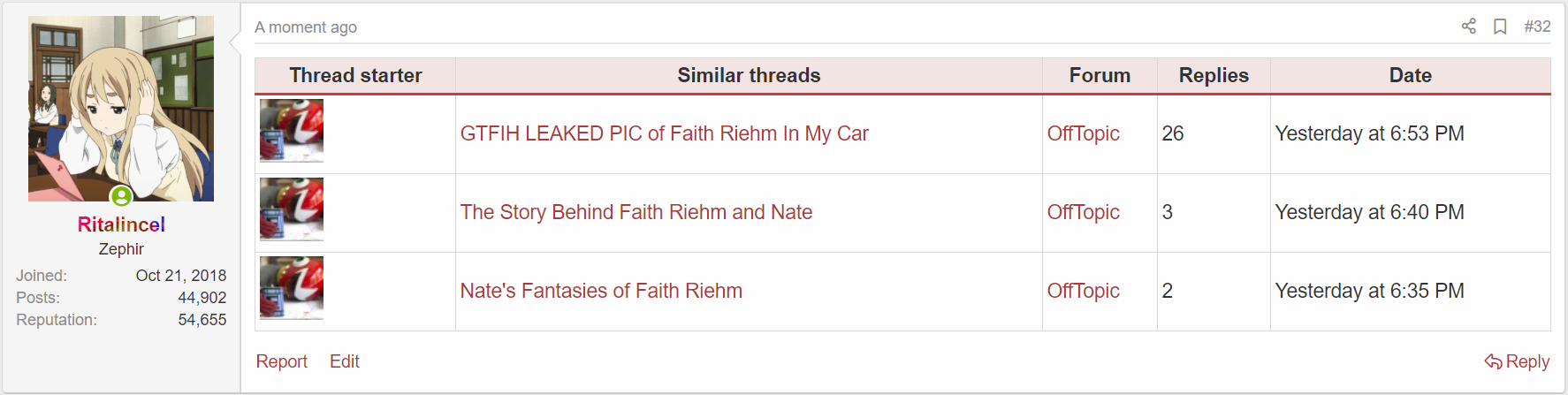
Task: Report this post
Action: [281, 361]
